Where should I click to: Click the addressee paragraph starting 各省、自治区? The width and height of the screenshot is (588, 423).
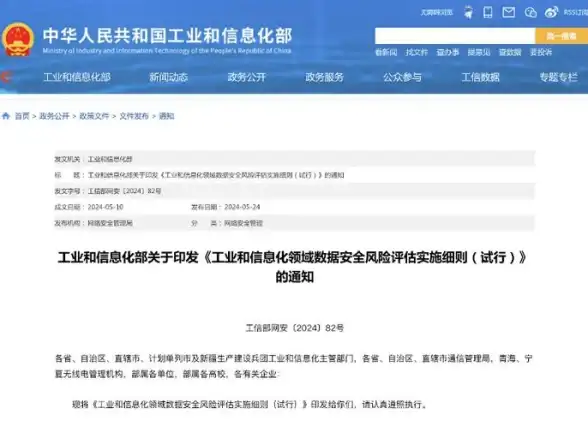coord(294,366)
